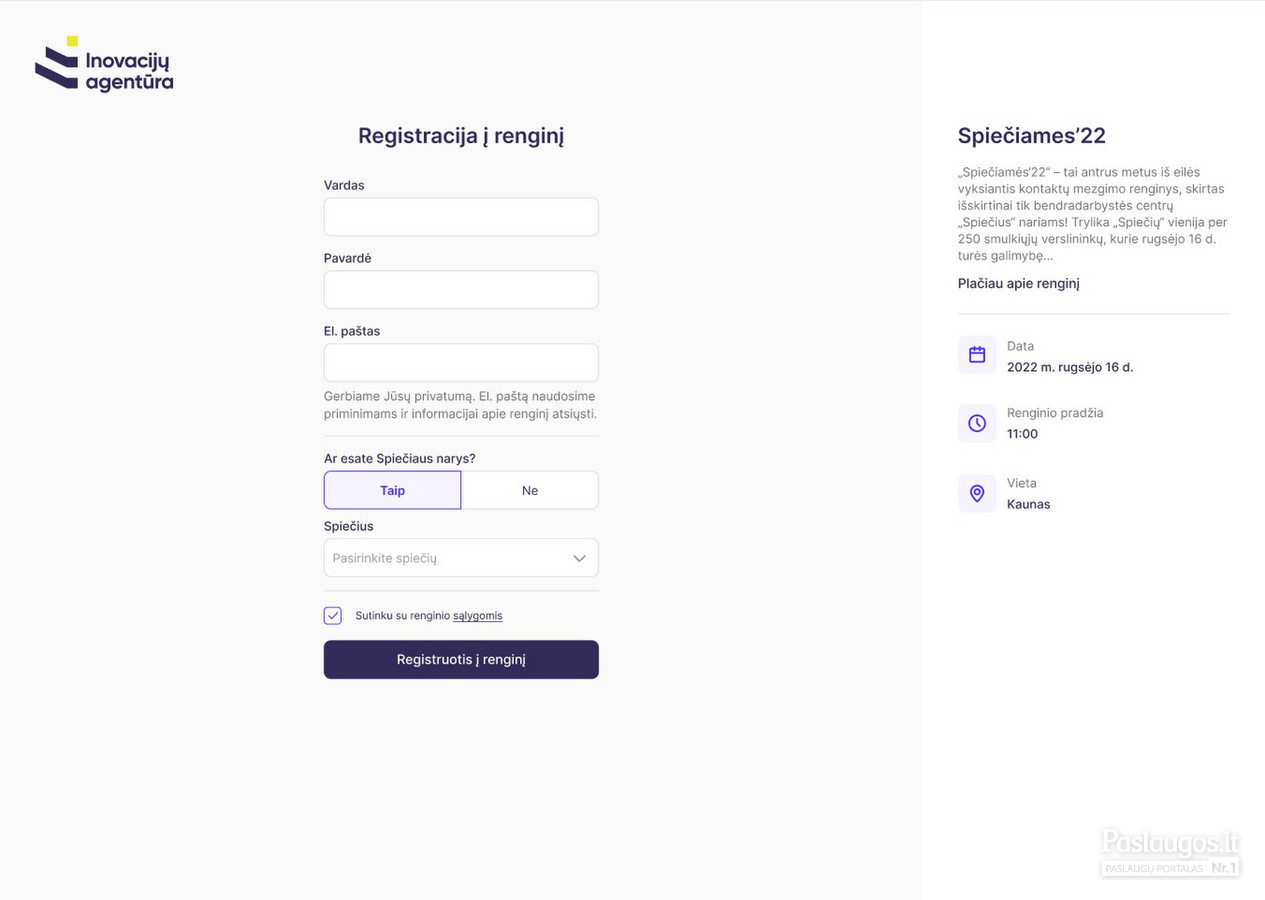
Task: Click the calendar icon beside Data
Action: coord(977,355)
